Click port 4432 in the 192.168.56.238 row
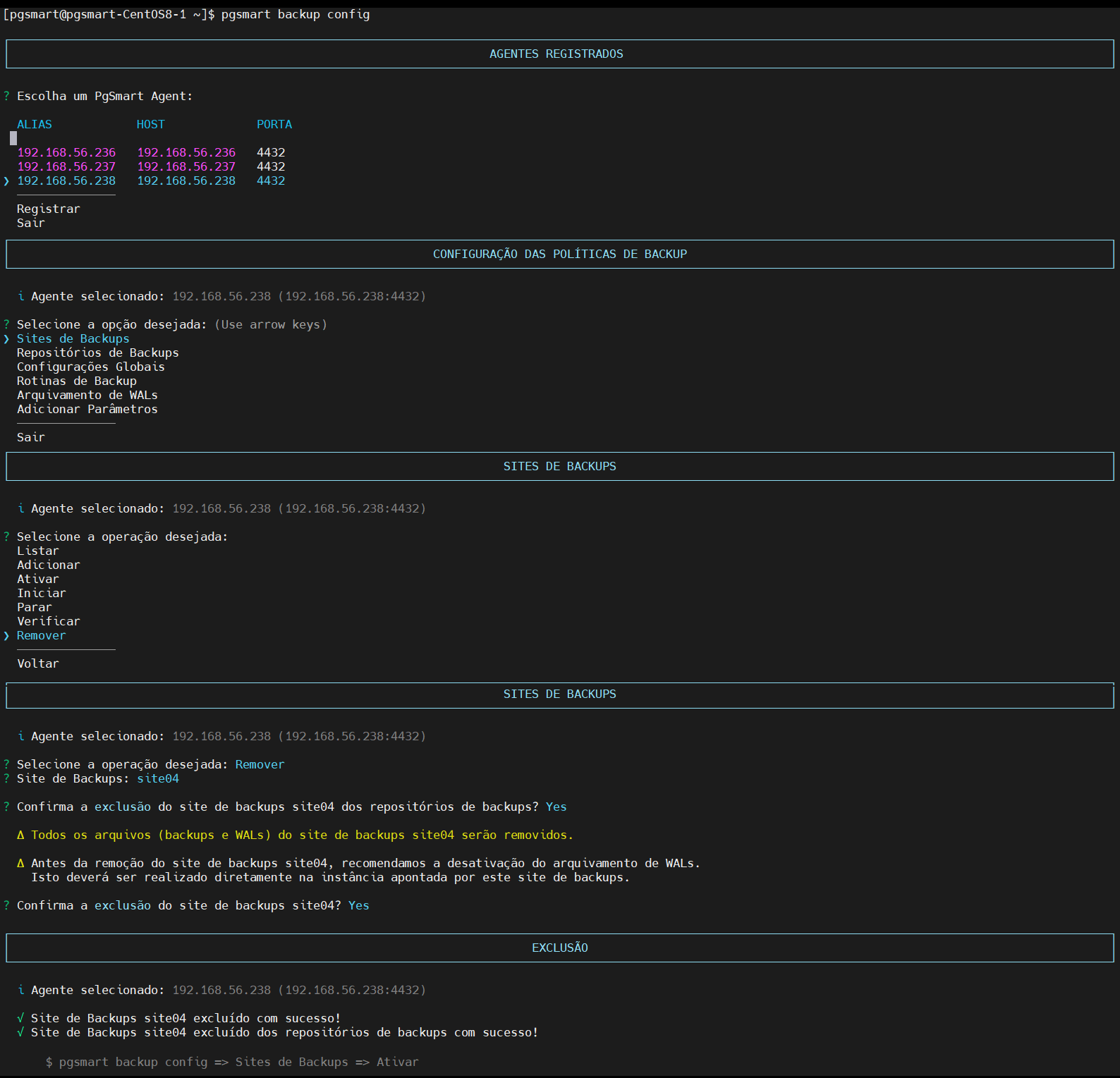 pyautogui.click(x=271, y=180)
